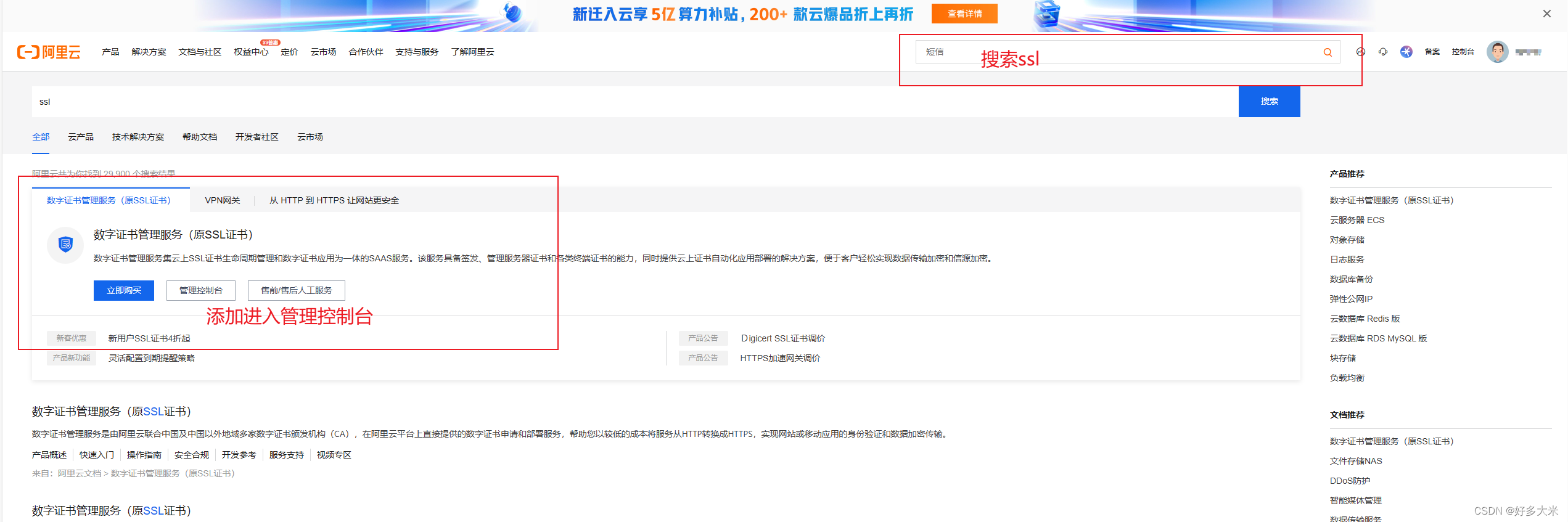Open 操作指南 doc link
Screen dimensions: 1568x522
(144, 455)
